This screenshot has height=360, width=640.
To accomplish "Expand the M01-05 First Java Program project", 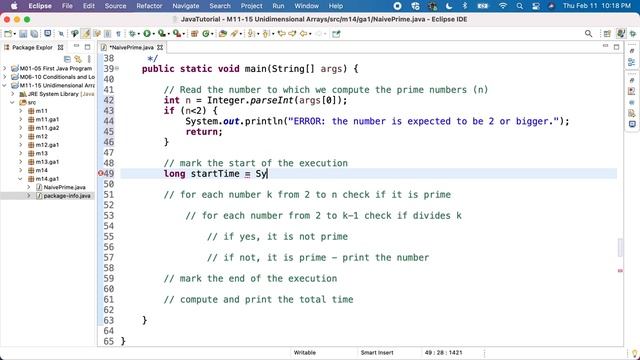I will (x=5, y=68).
